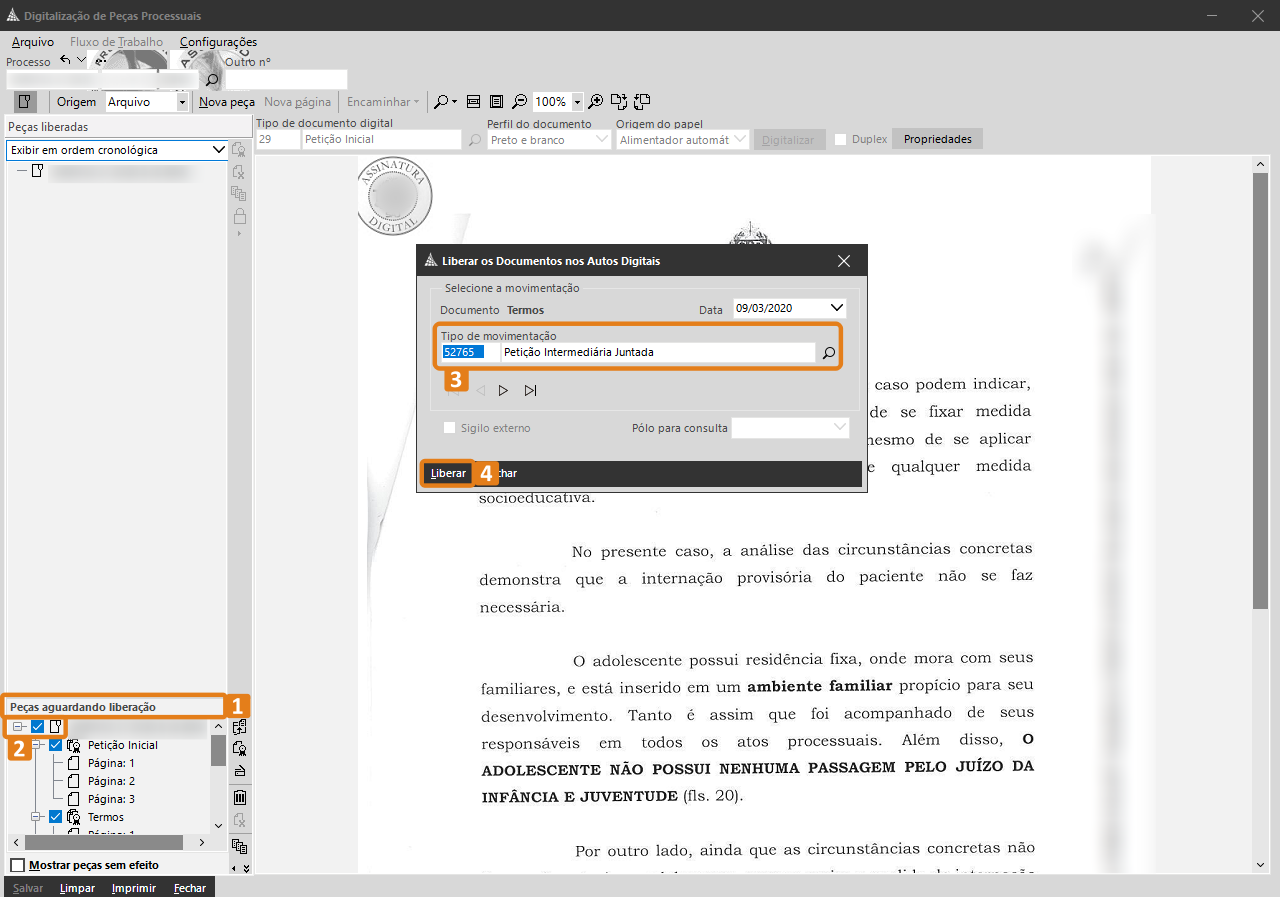Uncheck the Termos checkbox

click(56, 817)
